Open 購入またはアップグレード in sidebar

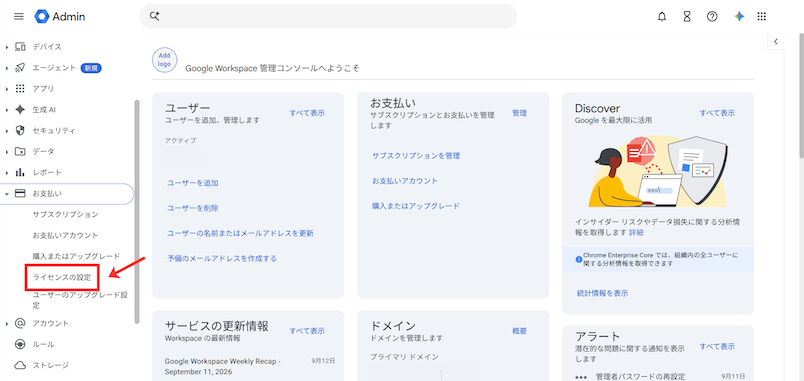tap(76, 256)
